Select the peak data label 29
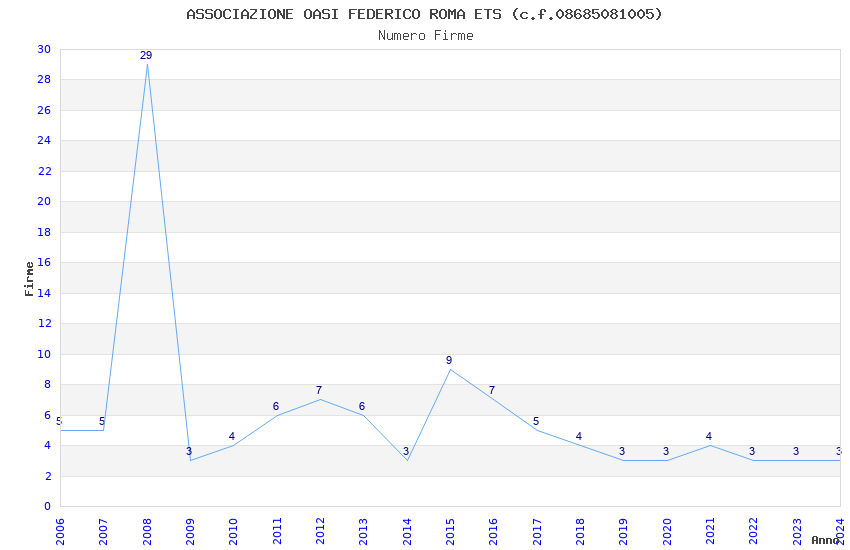850x550 pixels. pyautogui.click(x=146, y=55)
